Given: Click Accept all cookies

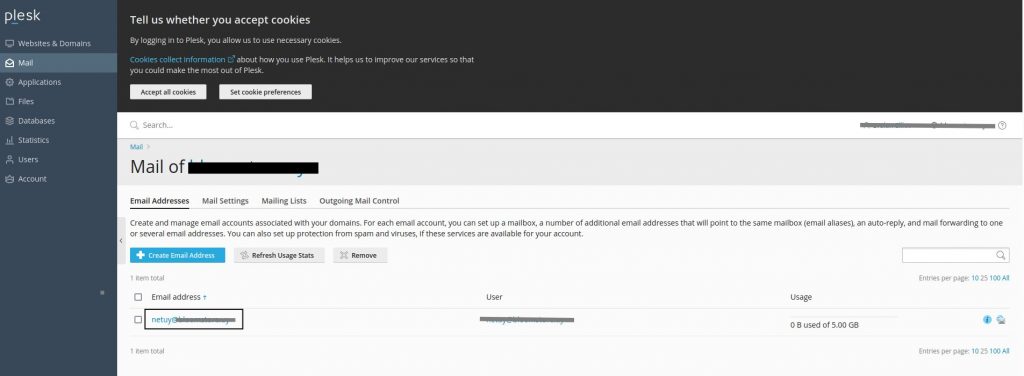Looking at the screenshot, I should [168, 92].
